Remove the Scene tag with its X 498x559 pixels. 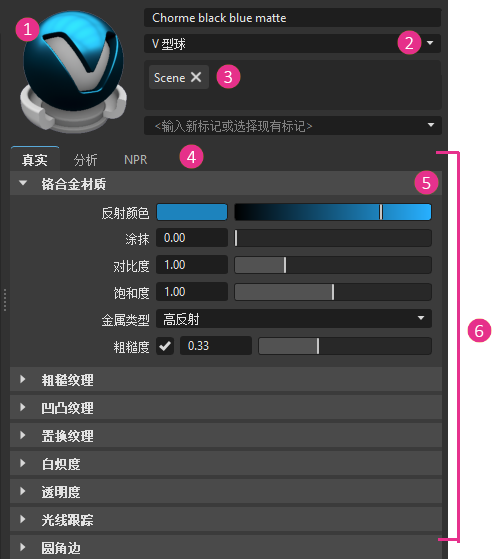pyautogui.click(x=196, y=77)
